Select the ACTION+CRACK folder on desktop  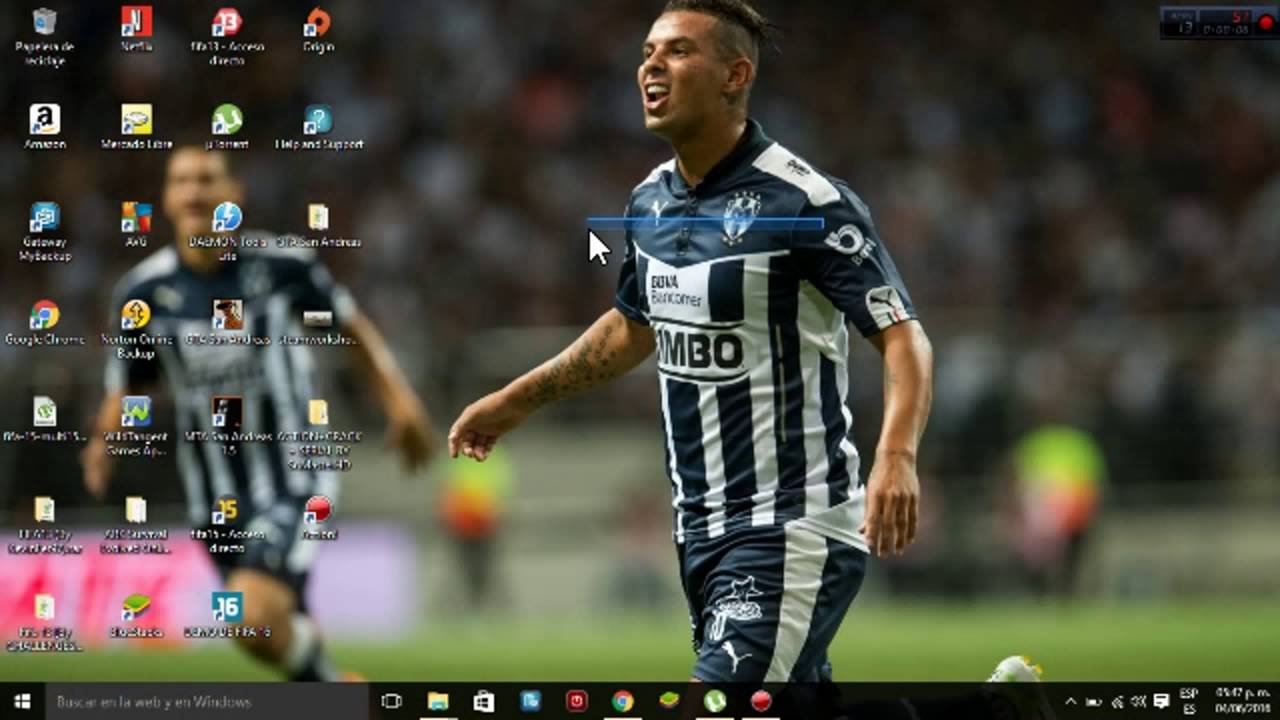318,434
